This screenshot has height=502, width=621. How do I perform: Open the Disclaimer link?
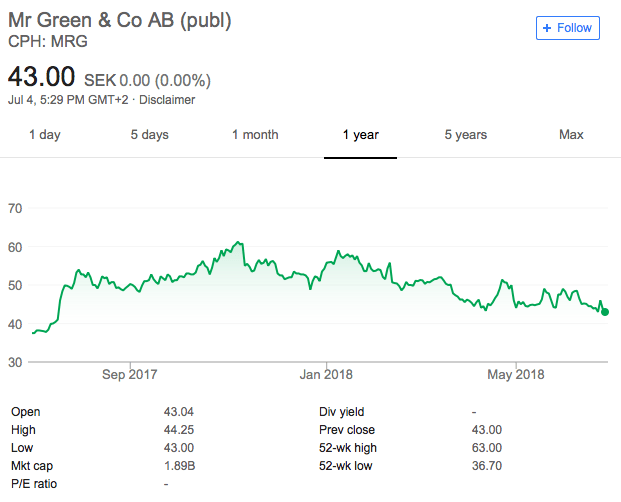tap(167, 100)
